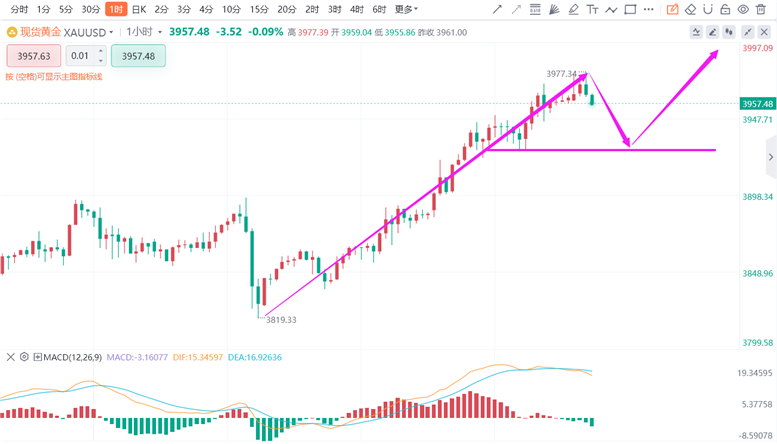Toggle the lock drawings icon
The height and width of the screenshot is (444, 777).
click(727, 9)
